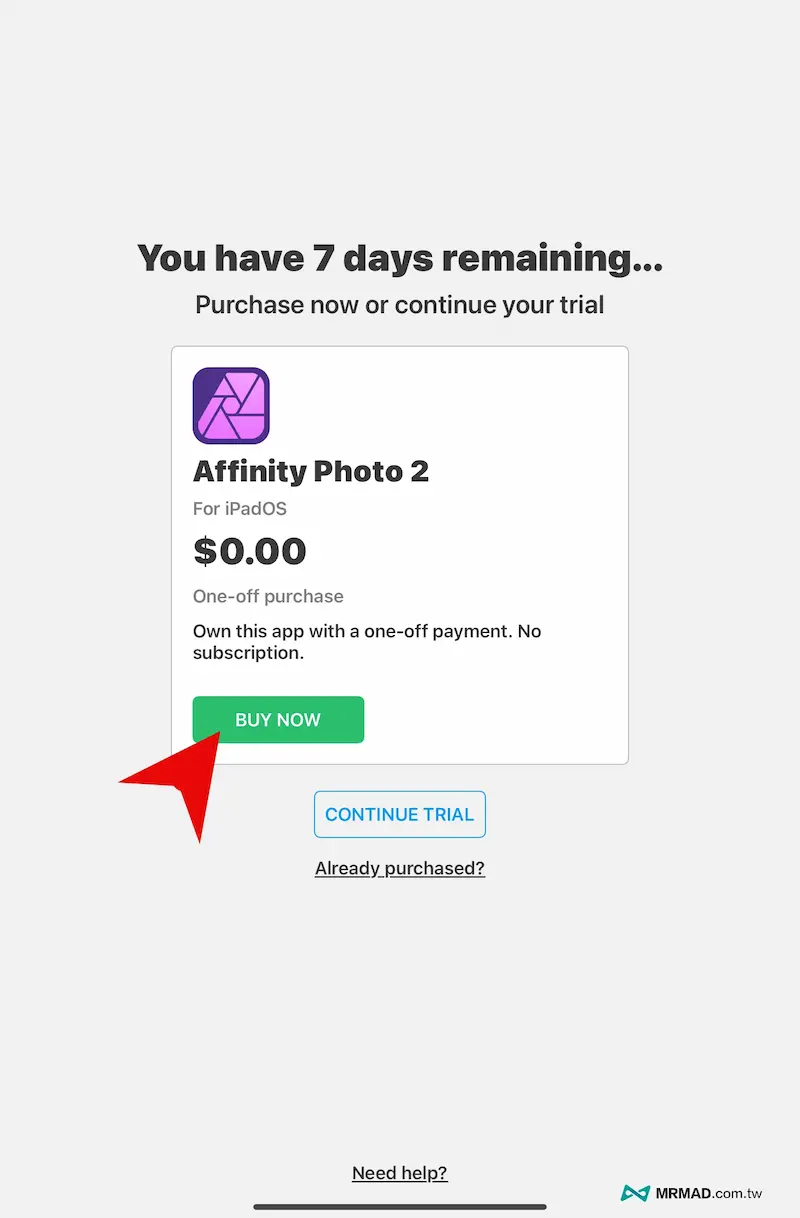Open the Already purchased? link

point(399,868)
